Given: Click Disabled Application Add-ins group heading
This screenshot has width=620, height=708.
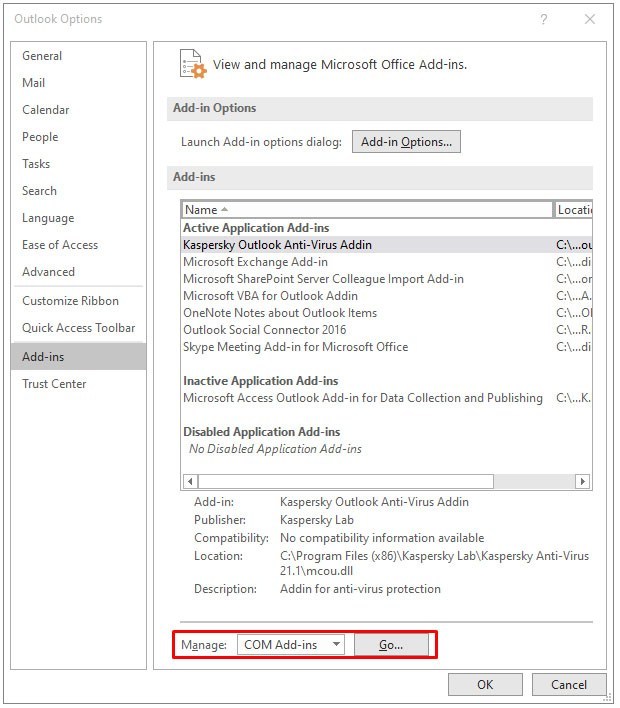Looking at the screenshot, I should (x=261, y=432).
